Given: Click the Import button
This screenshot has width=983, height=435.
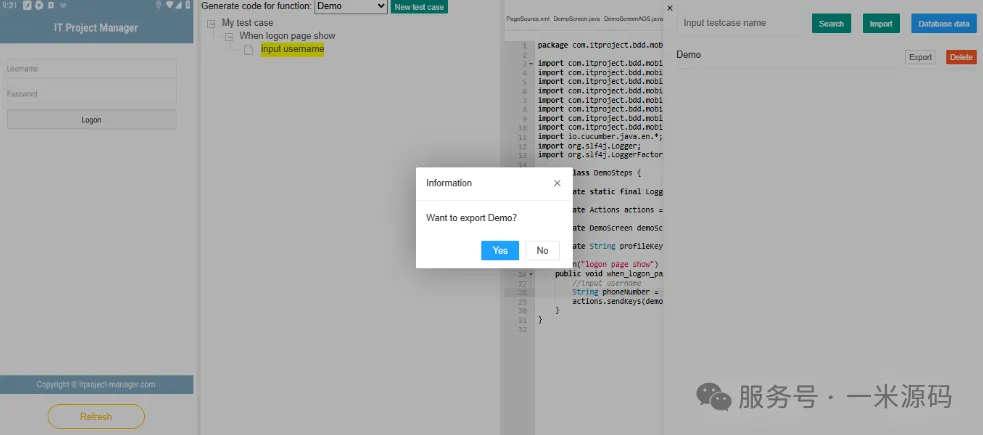Looking at the screenshot, I should [881, 24].
